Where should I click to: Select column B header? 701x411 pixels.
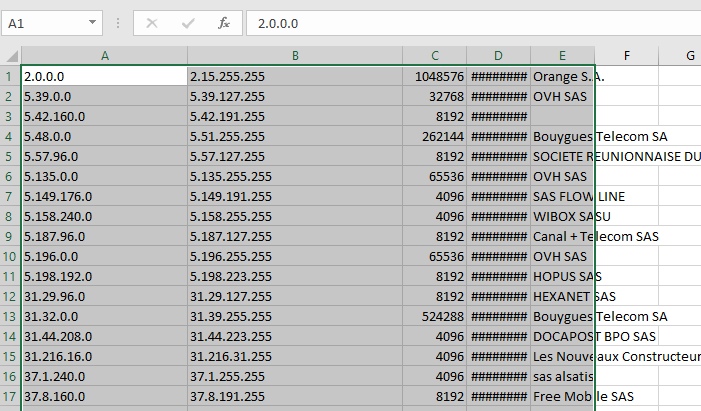click(x=295, y=56)
